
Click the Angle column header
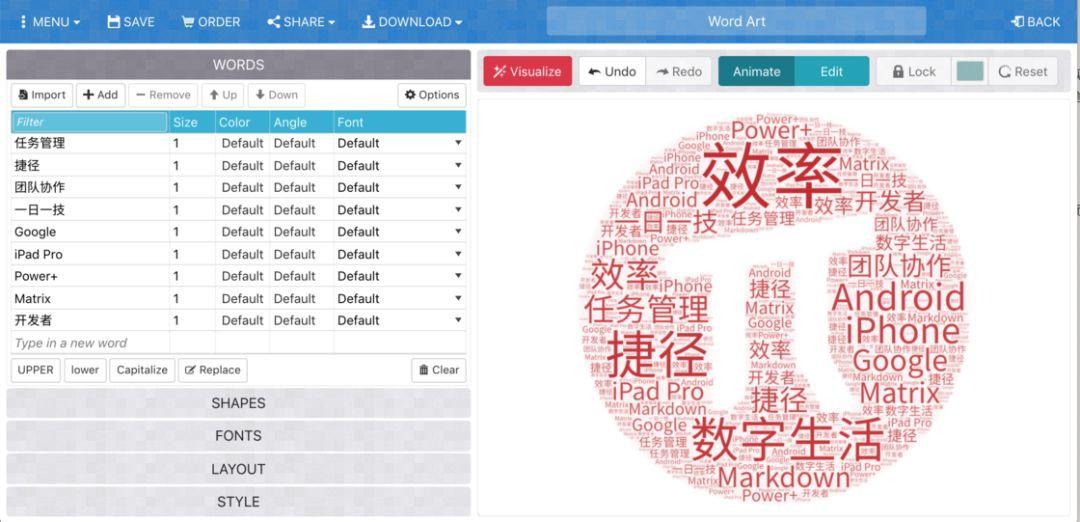pyautogui.click(x=290, y=123)
